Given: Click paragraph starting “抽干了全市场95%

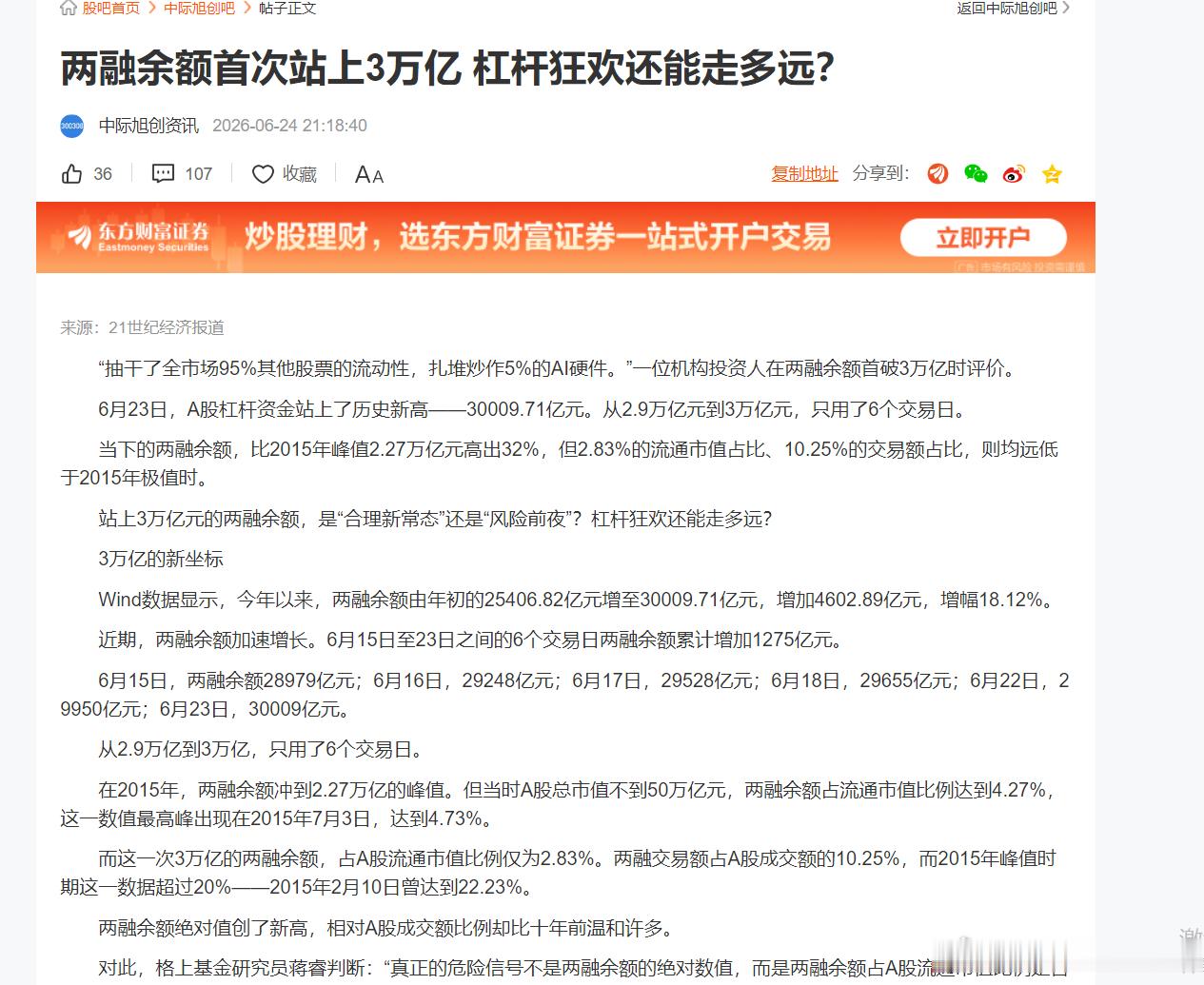Looking at the screenshot, I should click(x=558, y=369).
